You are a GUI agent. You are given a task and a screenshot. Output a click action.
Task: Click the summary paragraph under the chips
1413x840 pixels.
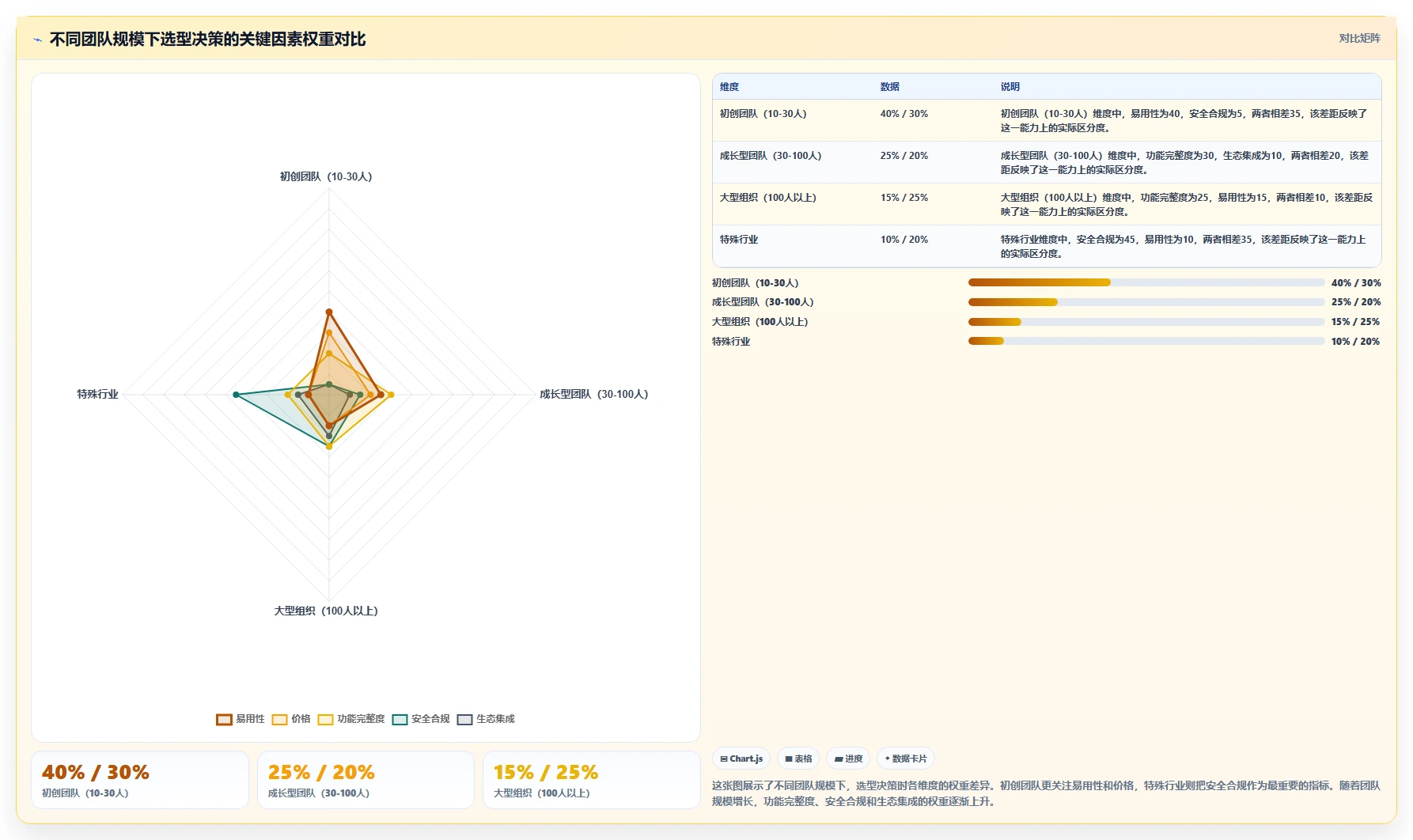click(x=1046, y=793)
